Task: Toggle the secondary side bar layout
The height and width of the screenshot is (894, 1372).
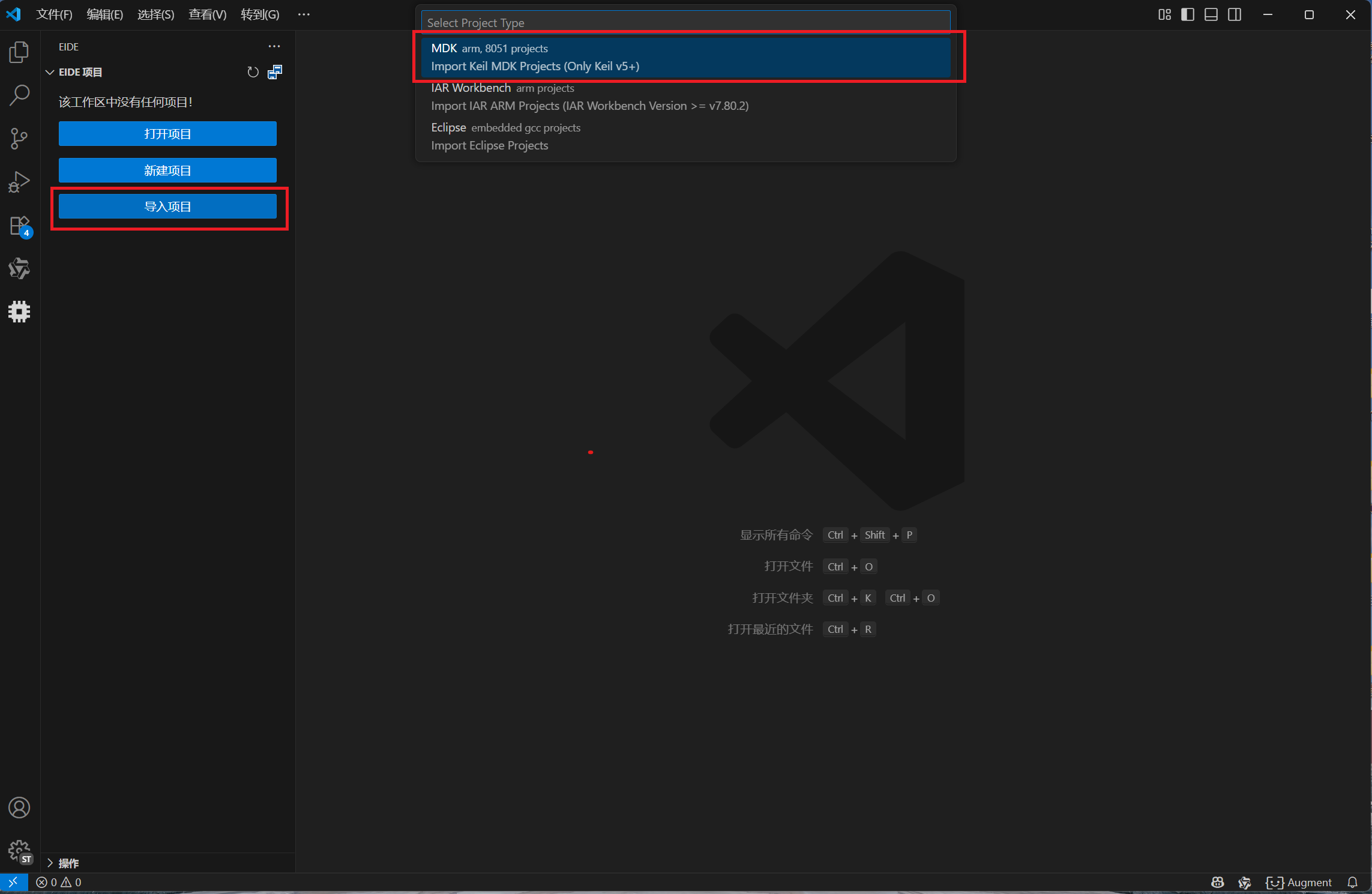Action: [x=1235, y=14]
